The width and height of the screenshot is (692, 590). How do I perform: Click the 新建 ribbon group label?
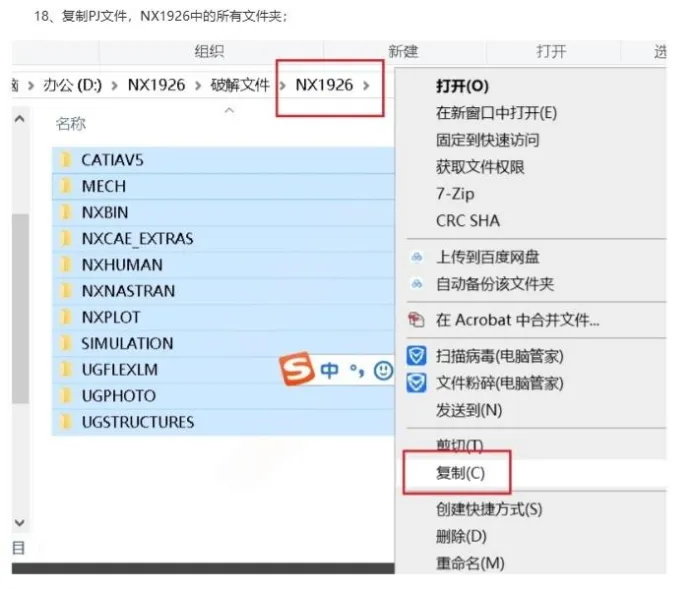click(x=403, y=51)
